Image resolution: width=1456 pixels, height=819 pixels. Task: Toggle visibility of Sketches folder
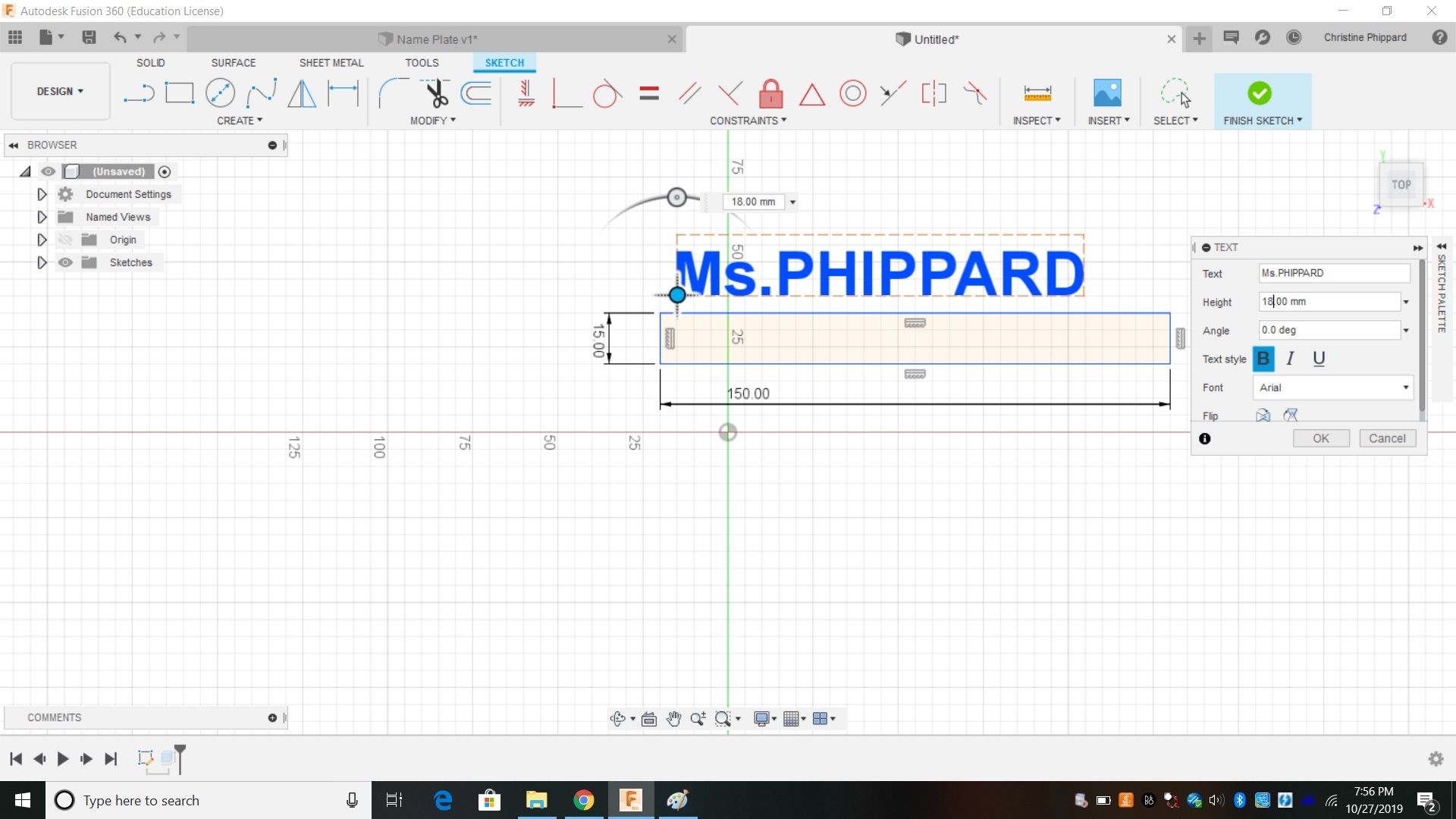tap(66, 262)
